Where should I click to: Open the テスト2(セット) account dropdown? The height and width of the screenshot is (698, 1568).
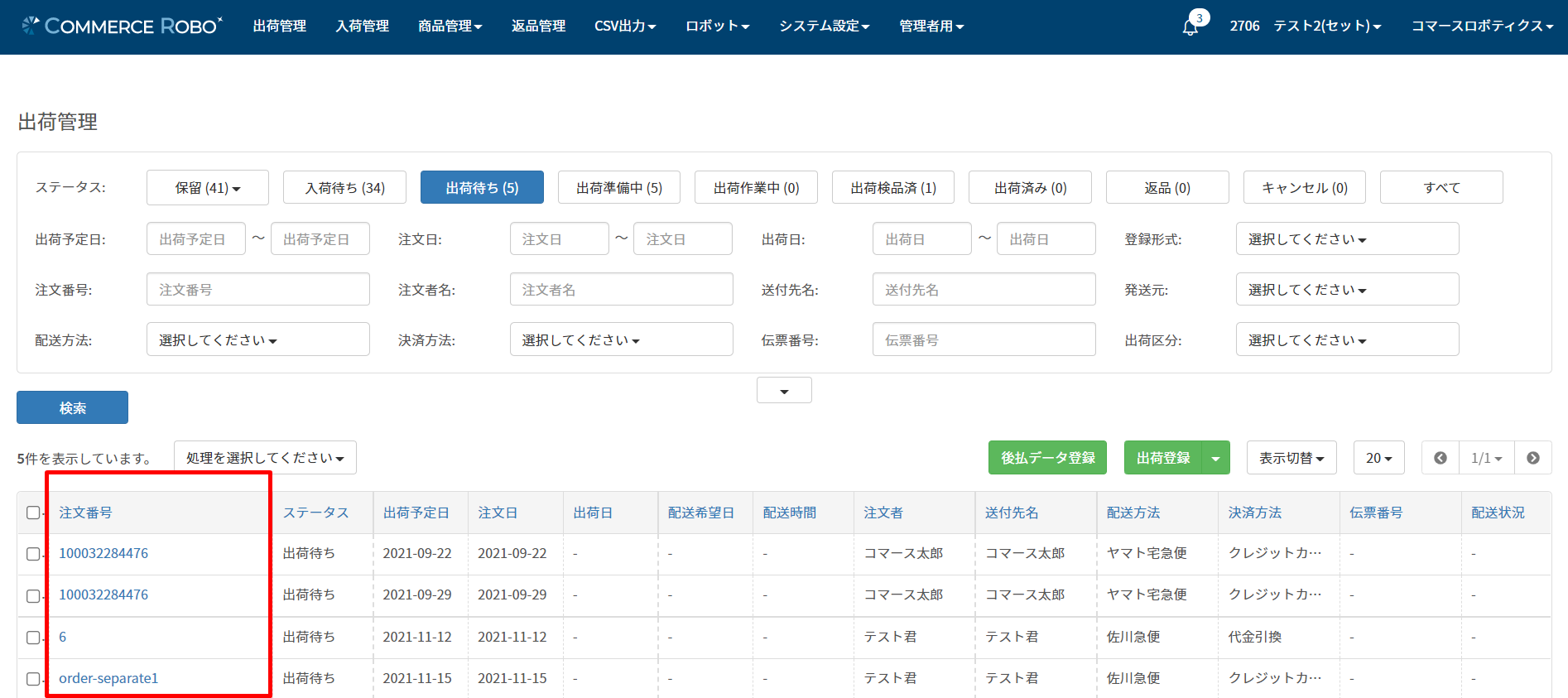1327,26
